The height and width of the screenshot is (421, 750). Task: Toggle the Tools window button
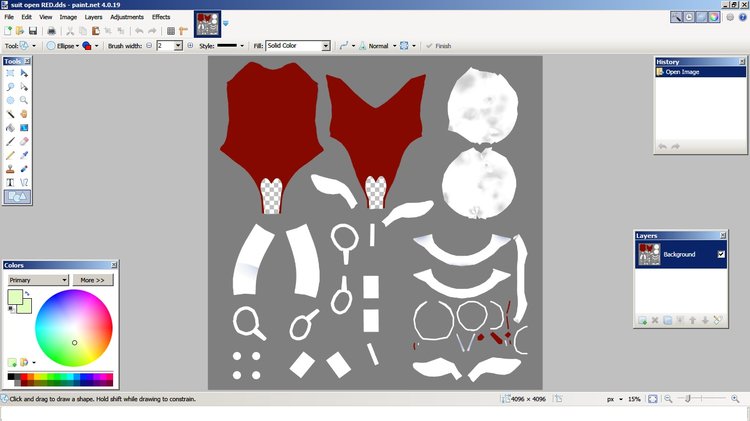[676, 17]
